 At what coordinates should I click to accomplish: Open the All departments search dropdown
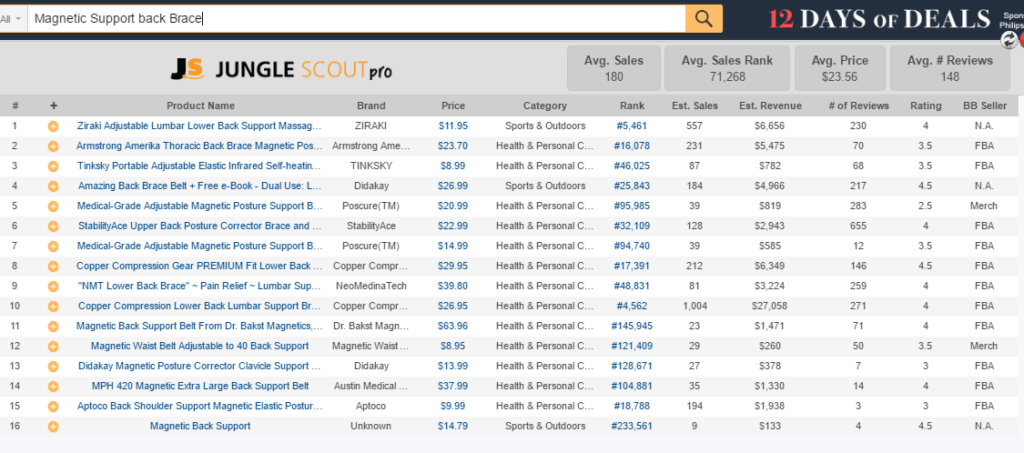(13, 19)
